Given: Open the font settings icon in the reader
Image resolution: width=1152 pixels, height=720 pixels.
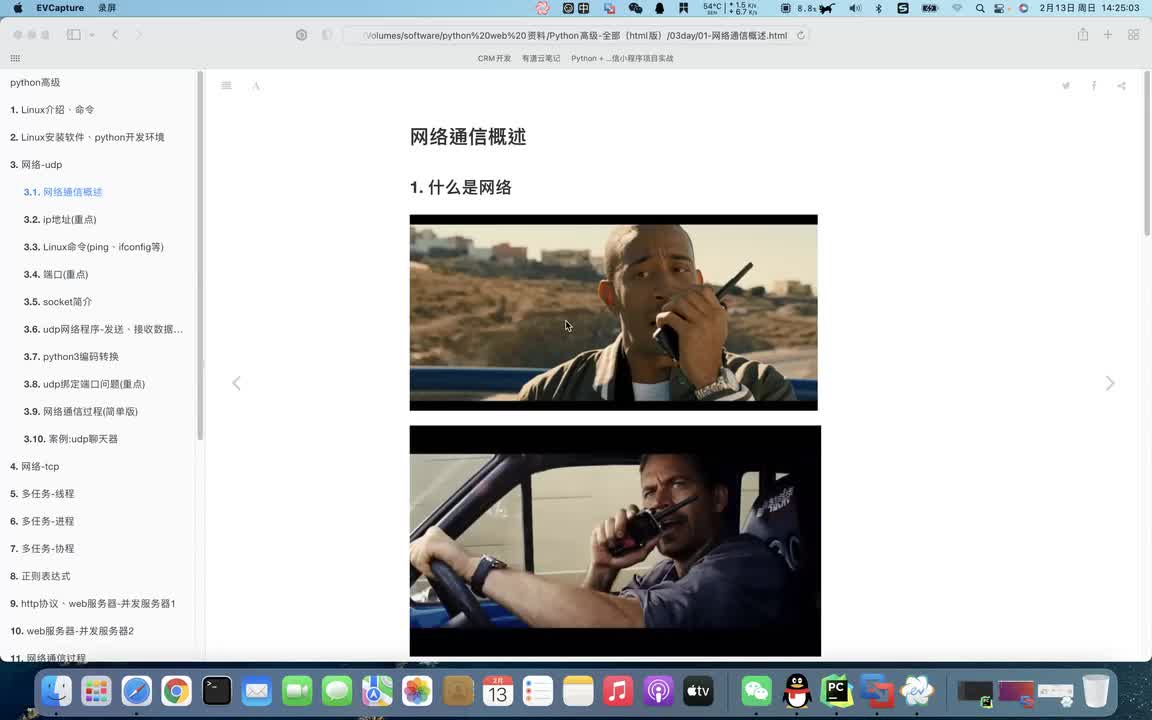Looking at the screenshot, I should coord(256,86).
